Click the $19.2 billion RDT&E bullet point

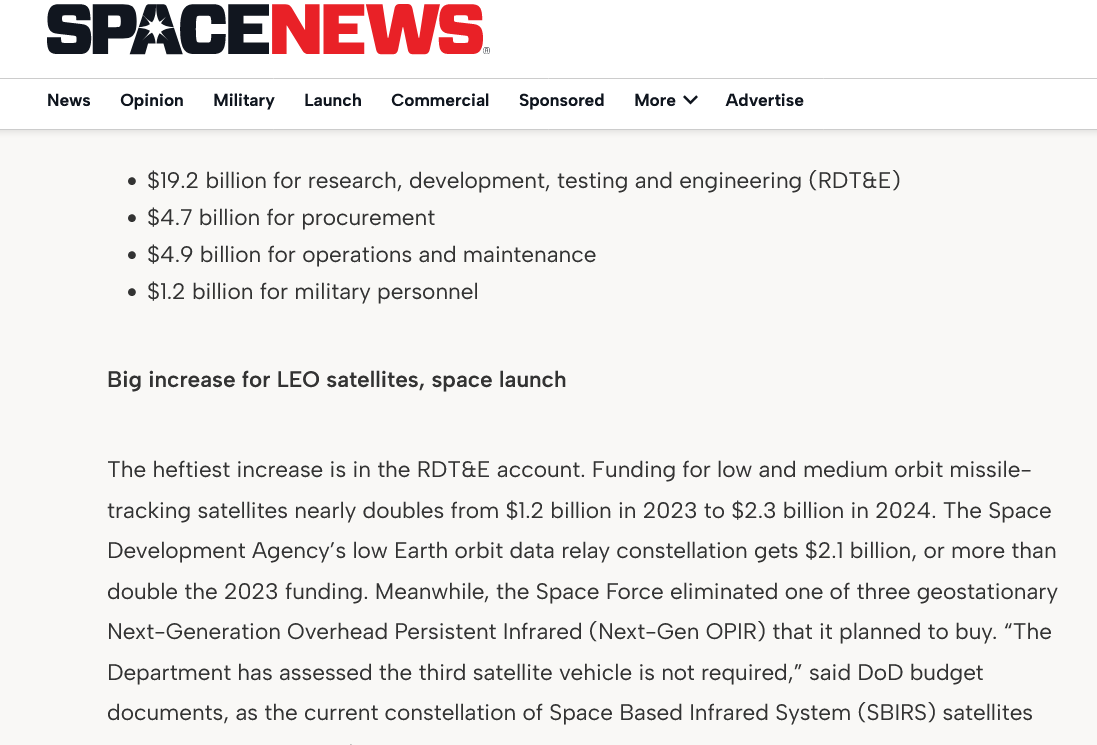(x=524, y=181)
